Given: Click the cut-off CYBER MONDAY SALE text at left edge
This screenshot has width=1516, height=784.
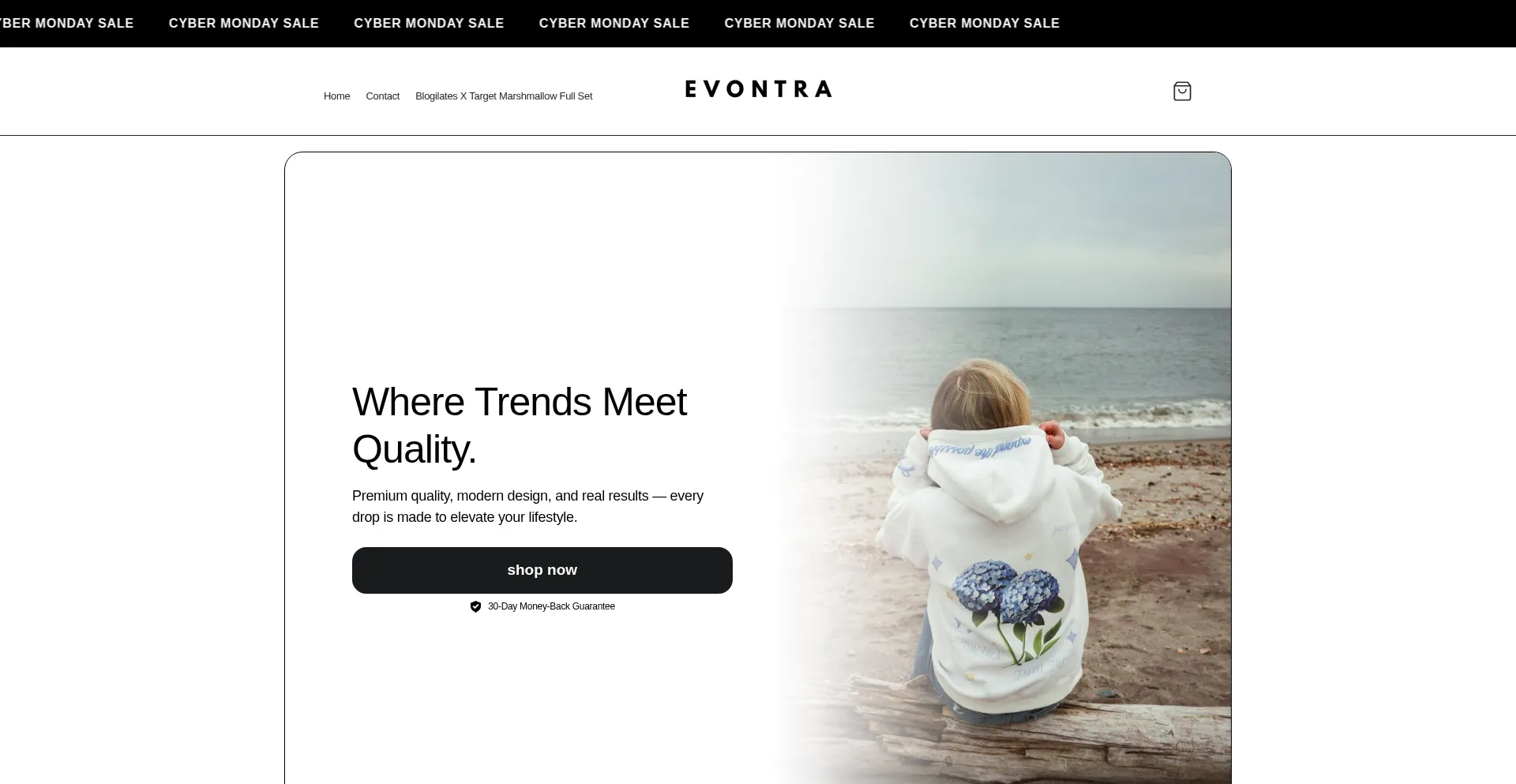Looking at the screenshot, I should coord(67,23).
